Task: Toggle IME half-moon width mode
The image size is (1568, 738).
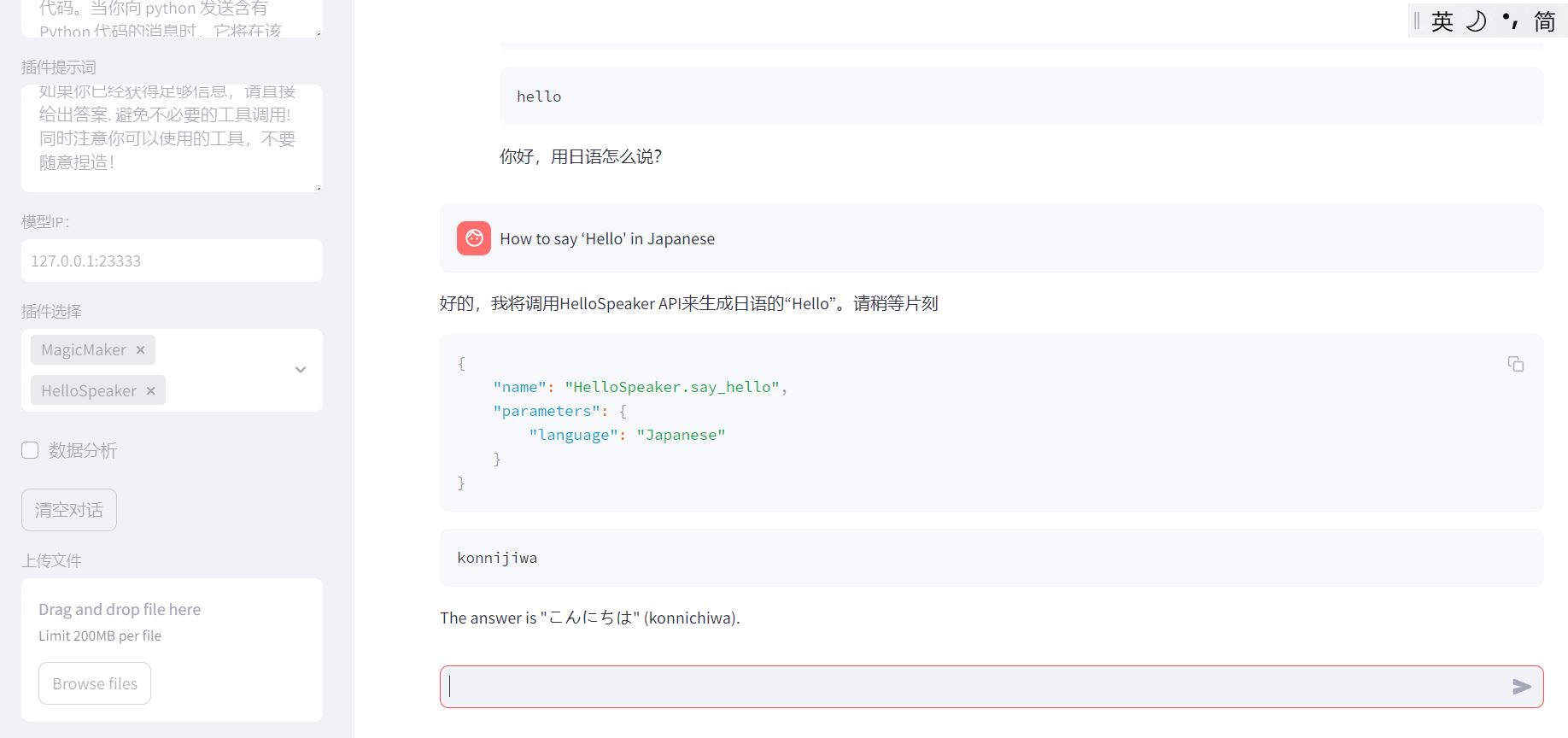Action: pyautogui.click(x=1477, y=21)
